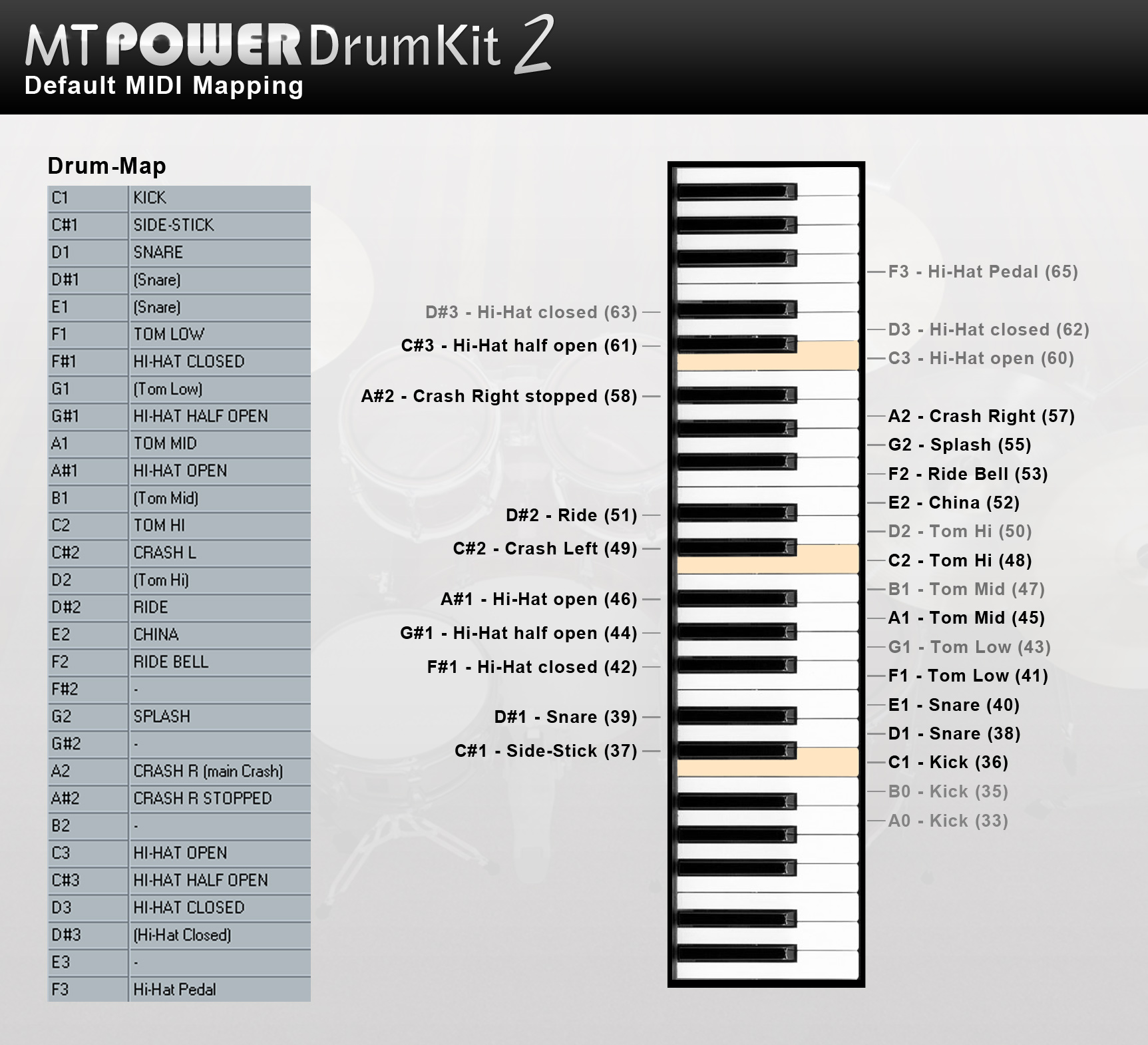Click the C#1 black key on the keyboard
Screen dimensions: 1148x1045
(x=736, y=751)
